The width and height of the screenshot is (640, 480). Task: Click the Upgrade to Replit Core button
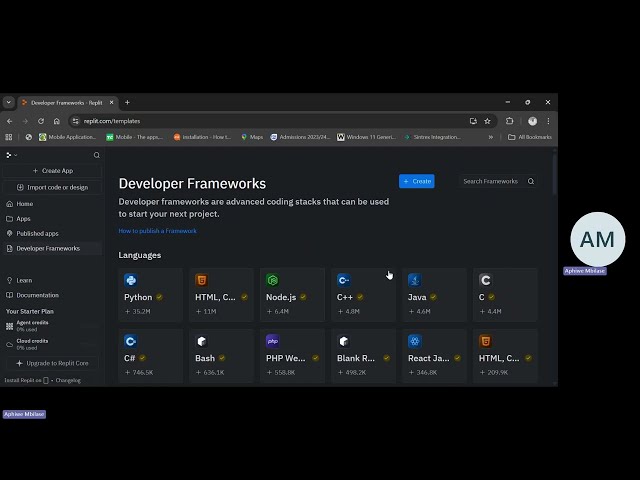point(52,363)
